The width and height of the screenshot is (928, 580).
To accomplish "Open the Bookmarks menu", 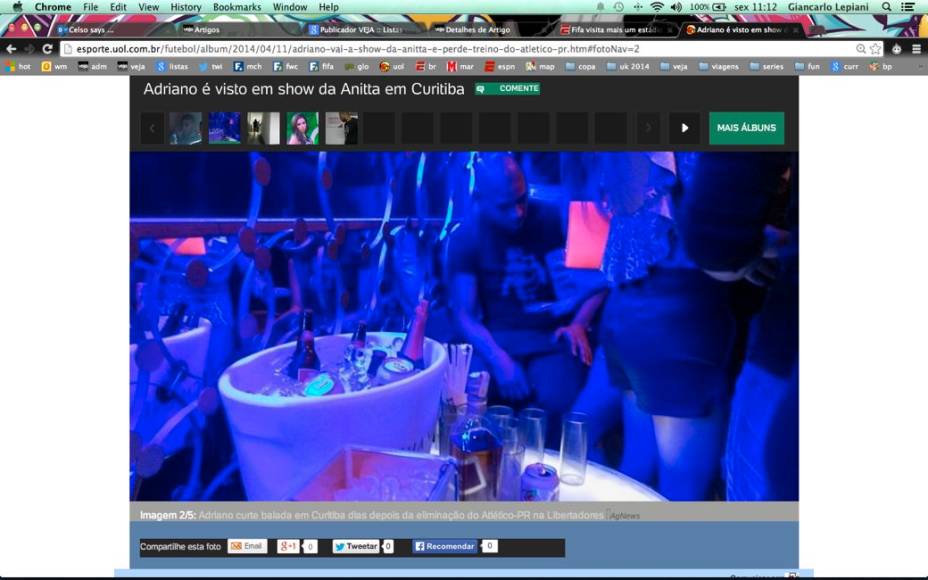I will [x=236, y=7].
